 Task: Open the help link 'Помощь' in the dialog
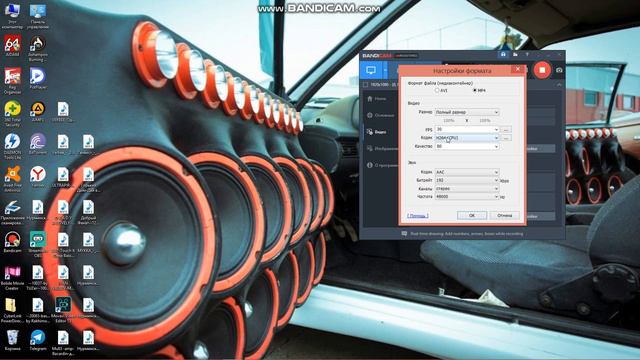(418, 216)
